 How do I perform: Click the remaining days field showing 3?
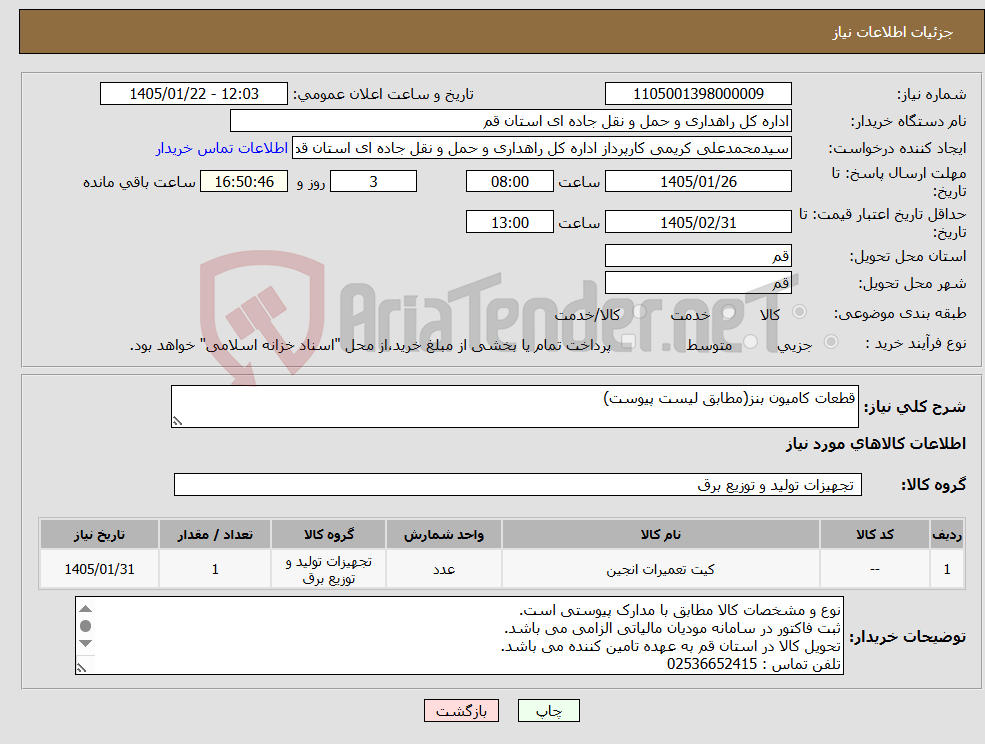(x=373, y=182)
